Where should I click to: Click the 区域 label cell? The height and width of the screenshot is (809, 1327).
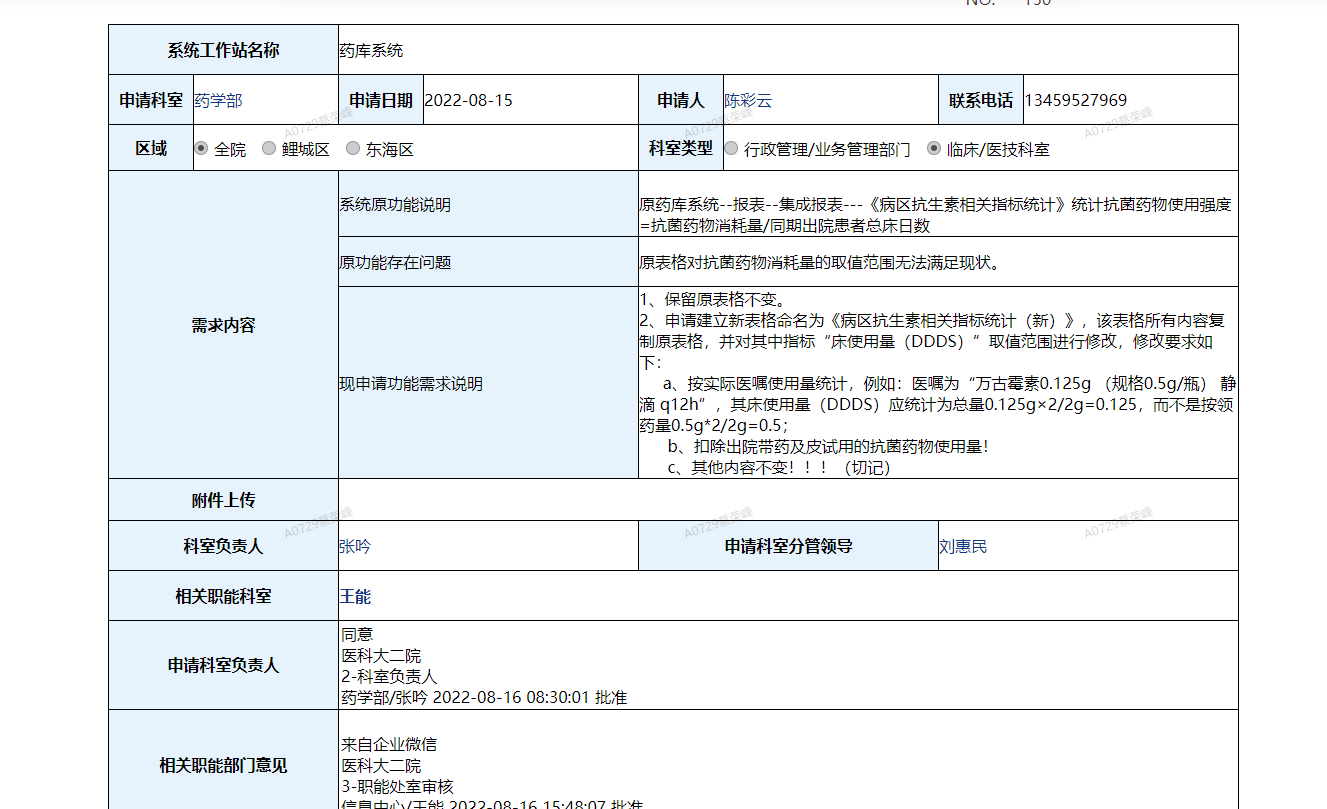click(151, 148)
